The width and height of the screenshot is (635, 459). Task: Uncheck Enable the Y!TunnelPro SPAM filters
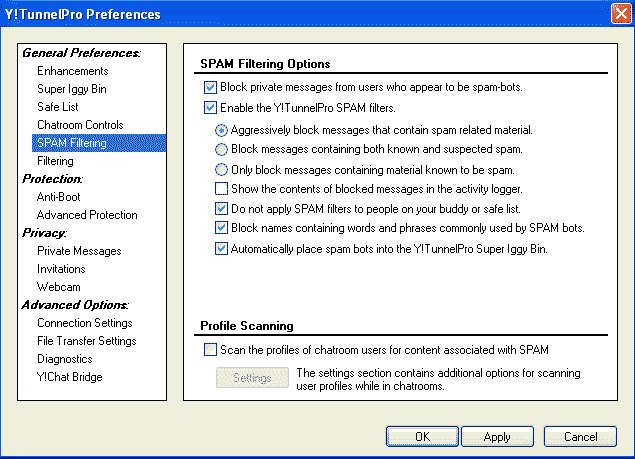tap(210, 108)
